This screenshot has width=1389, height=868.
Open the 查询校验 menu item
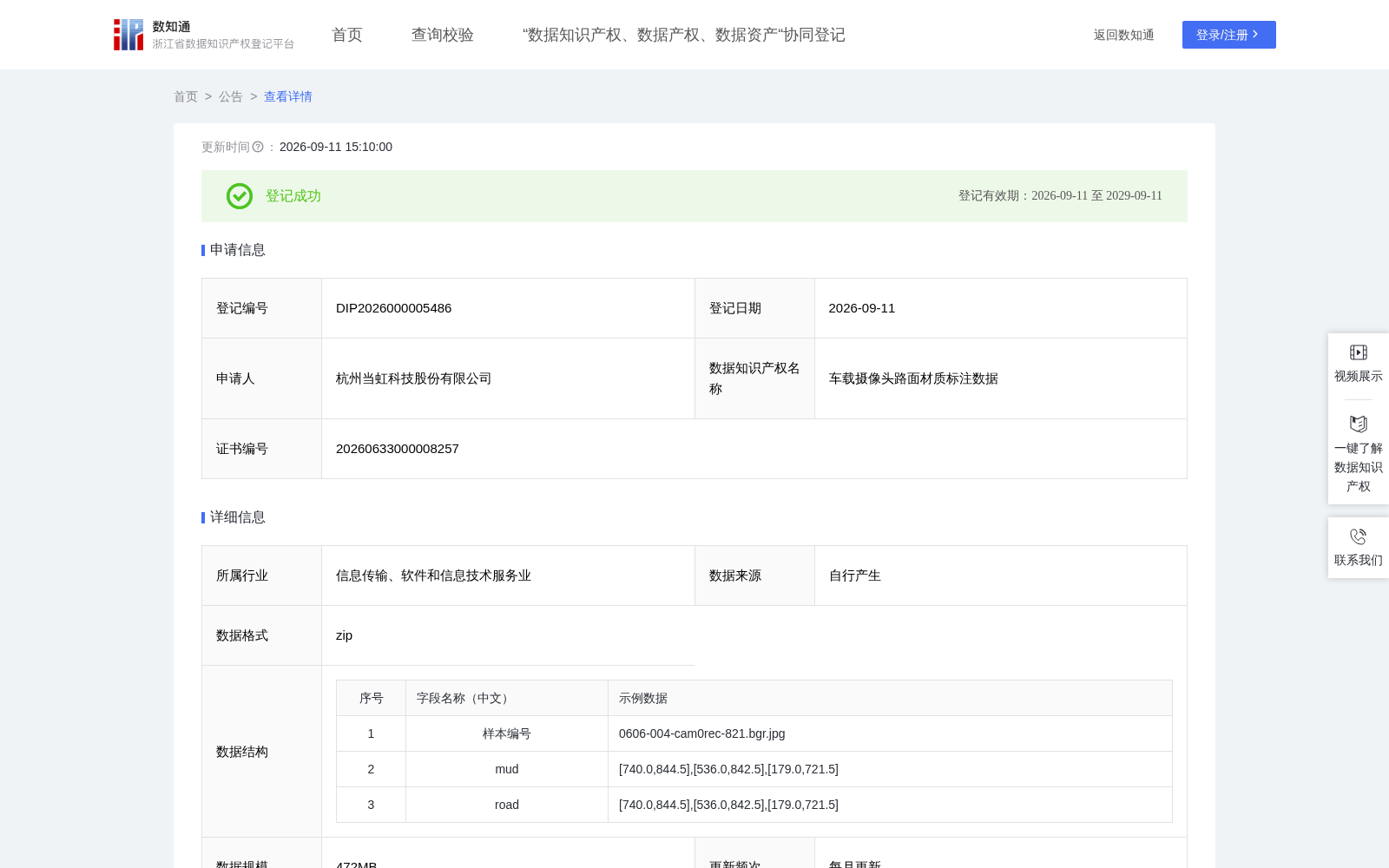[x=443, y=35]
